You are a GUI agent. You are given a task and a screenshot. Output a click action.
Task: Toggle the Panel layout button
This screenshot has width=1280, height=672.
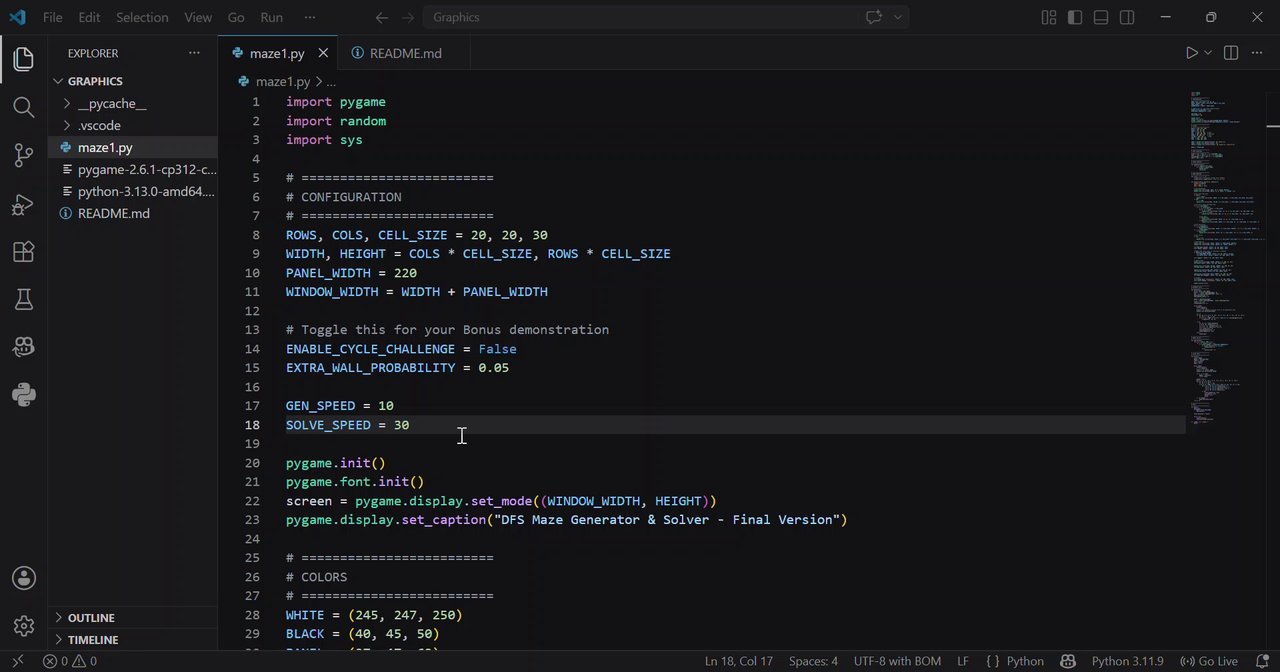coord(1101,17)
